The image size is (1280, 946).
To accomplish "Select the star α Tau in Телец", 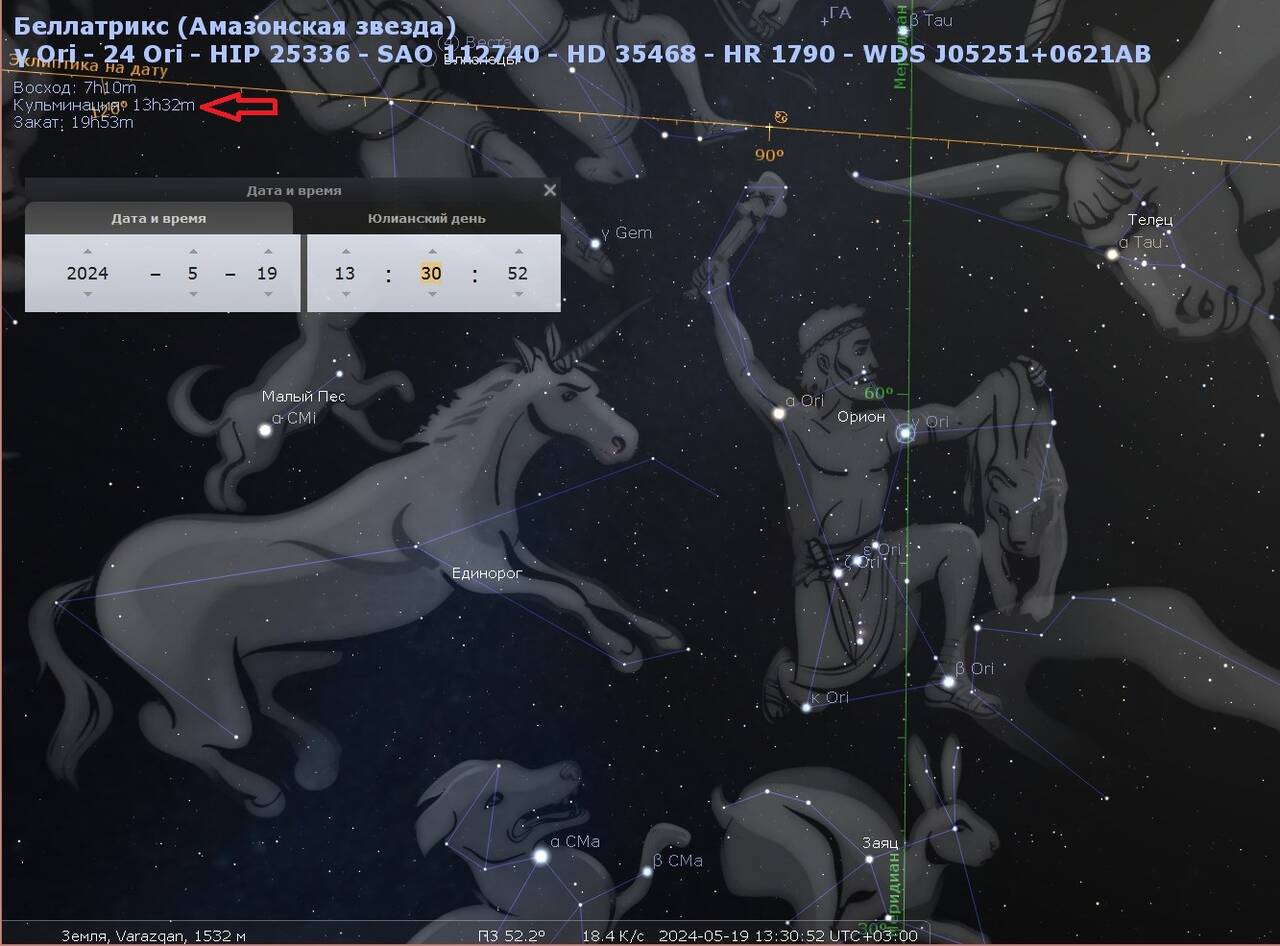I will coord(1111,254).
